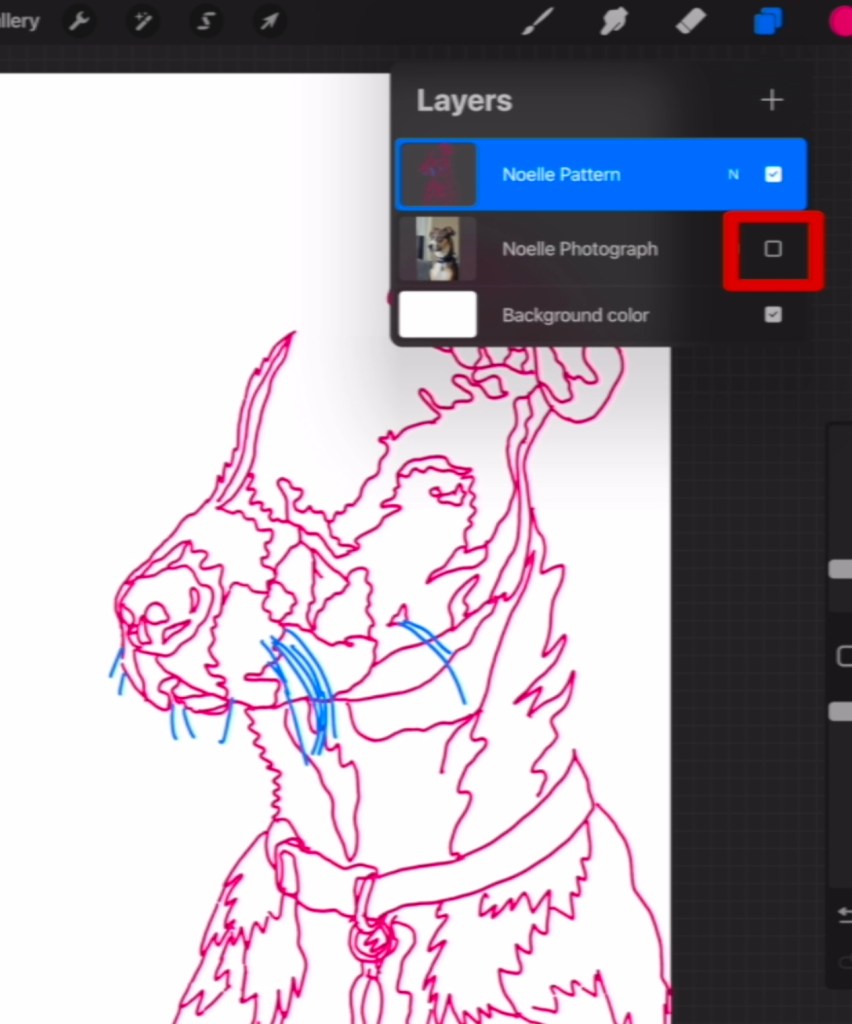Tap the Noelle Pattern layer thumbnail
This screenshot has height=1024, width=852.
pos(437,174)
